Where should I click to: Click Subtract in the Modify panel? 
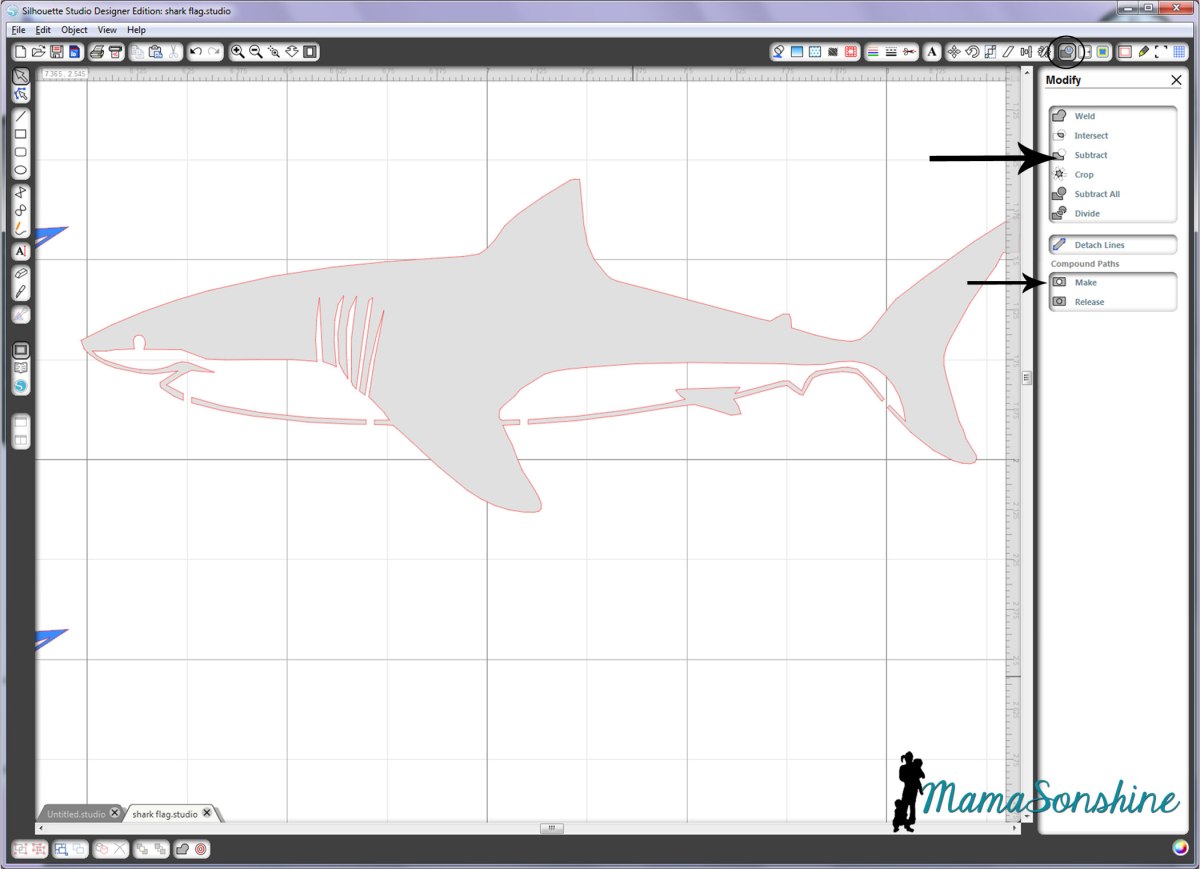coord(1090,155)
